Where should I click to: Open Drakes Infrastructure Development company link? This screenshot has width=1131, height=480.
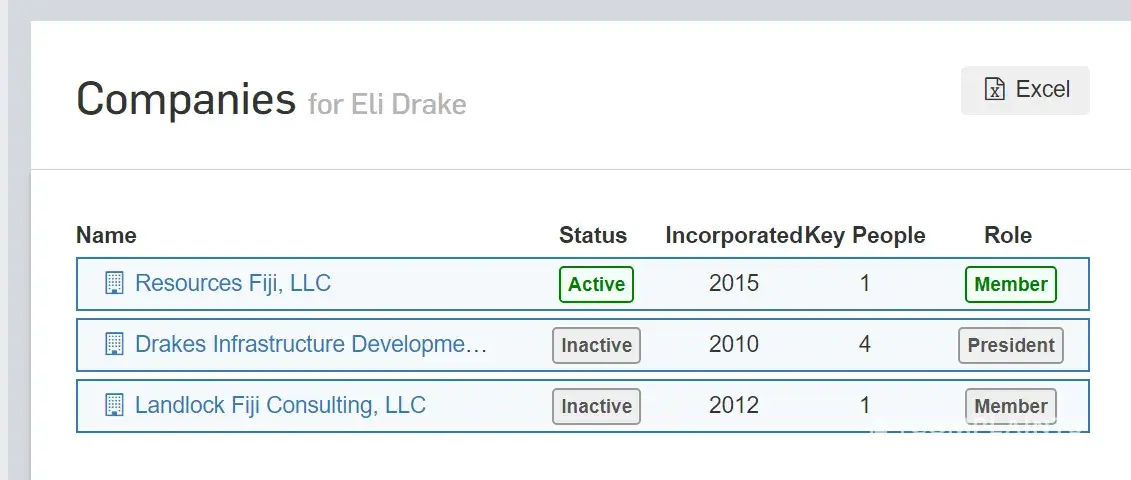tap(311, 345)
